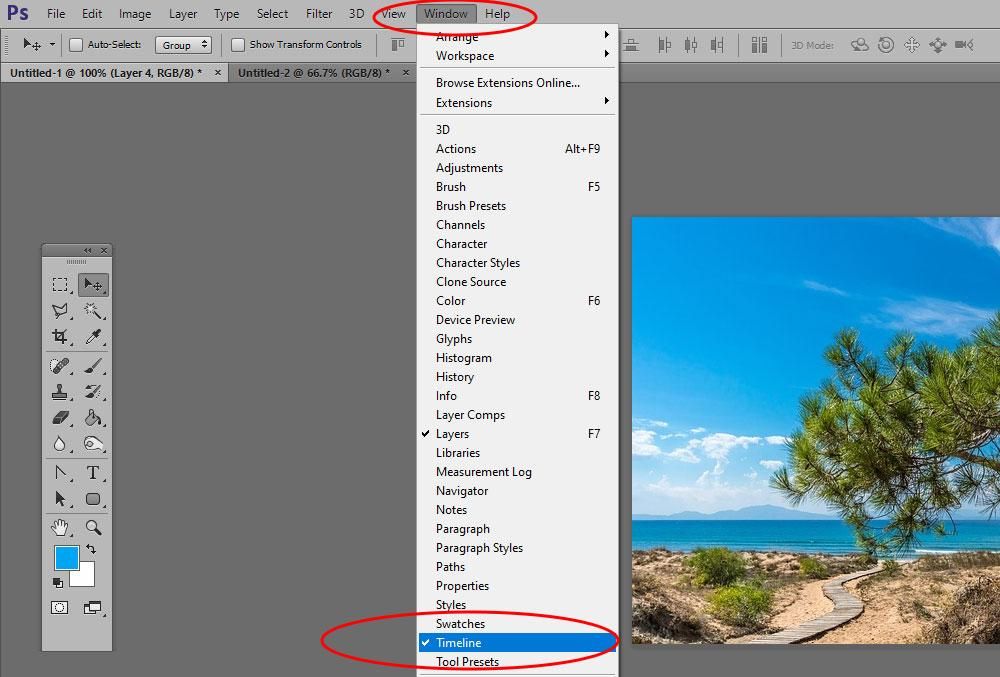Toggle the Timeline panel menu item

(517, 643)
